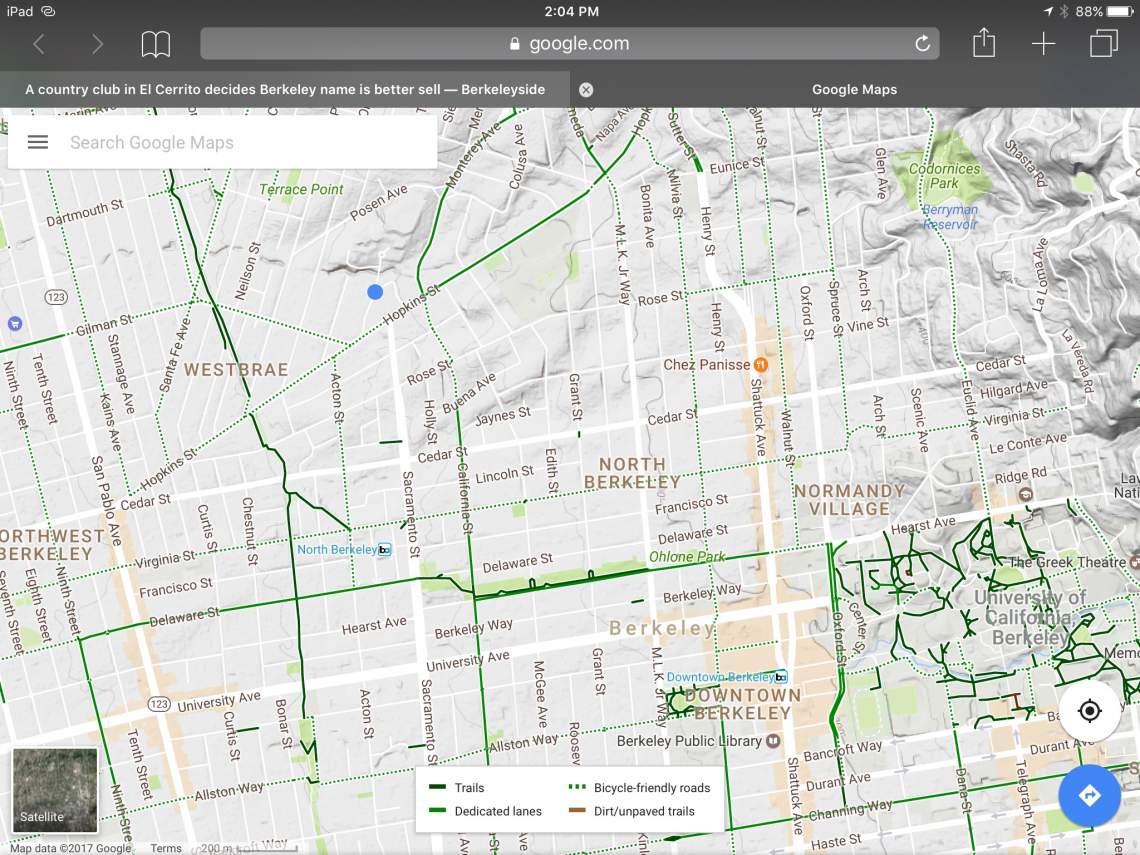
Task: Tap the University of California Berkeley label
Action: [1030, 617]
